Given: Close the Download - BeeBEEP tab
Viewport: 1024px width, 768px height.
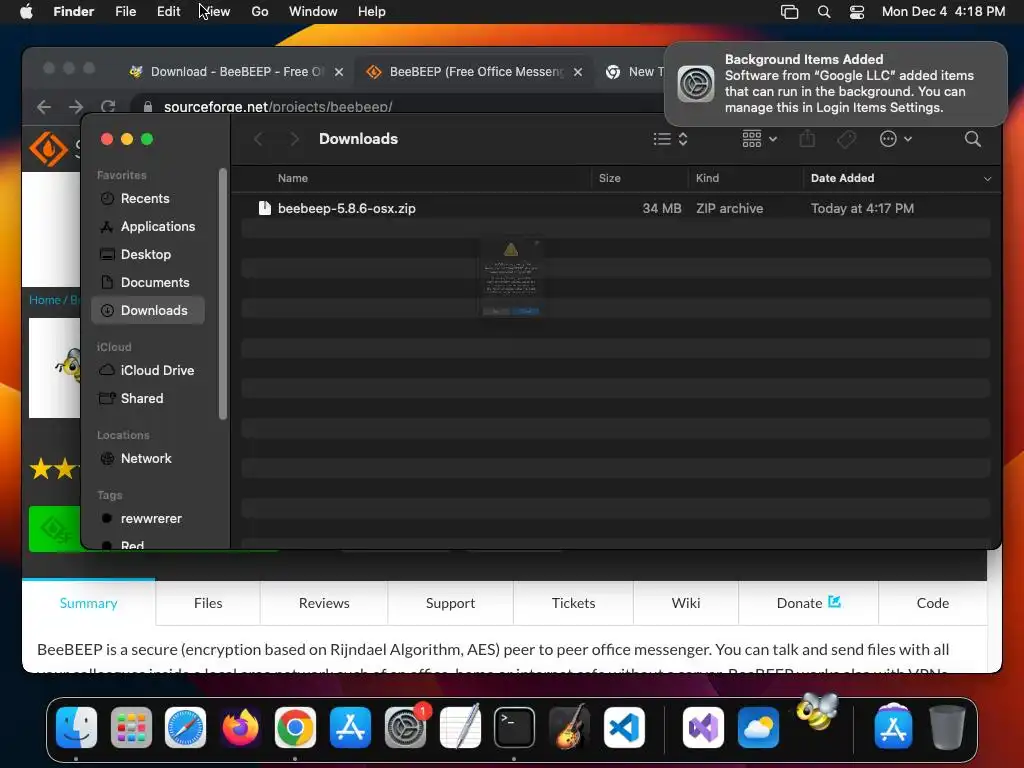Looking at the screenshot, I should tap(339, 72).
